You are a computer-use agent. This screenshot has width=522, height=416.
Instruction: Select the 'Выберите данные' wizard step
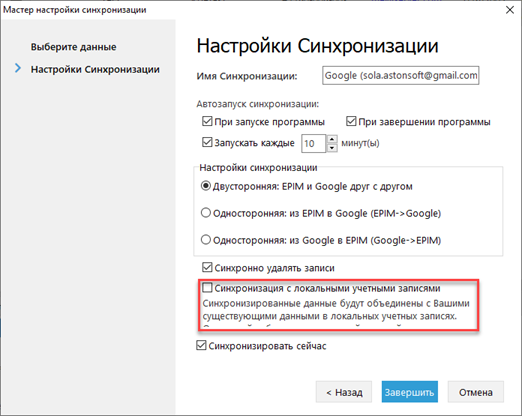point(73,47)
